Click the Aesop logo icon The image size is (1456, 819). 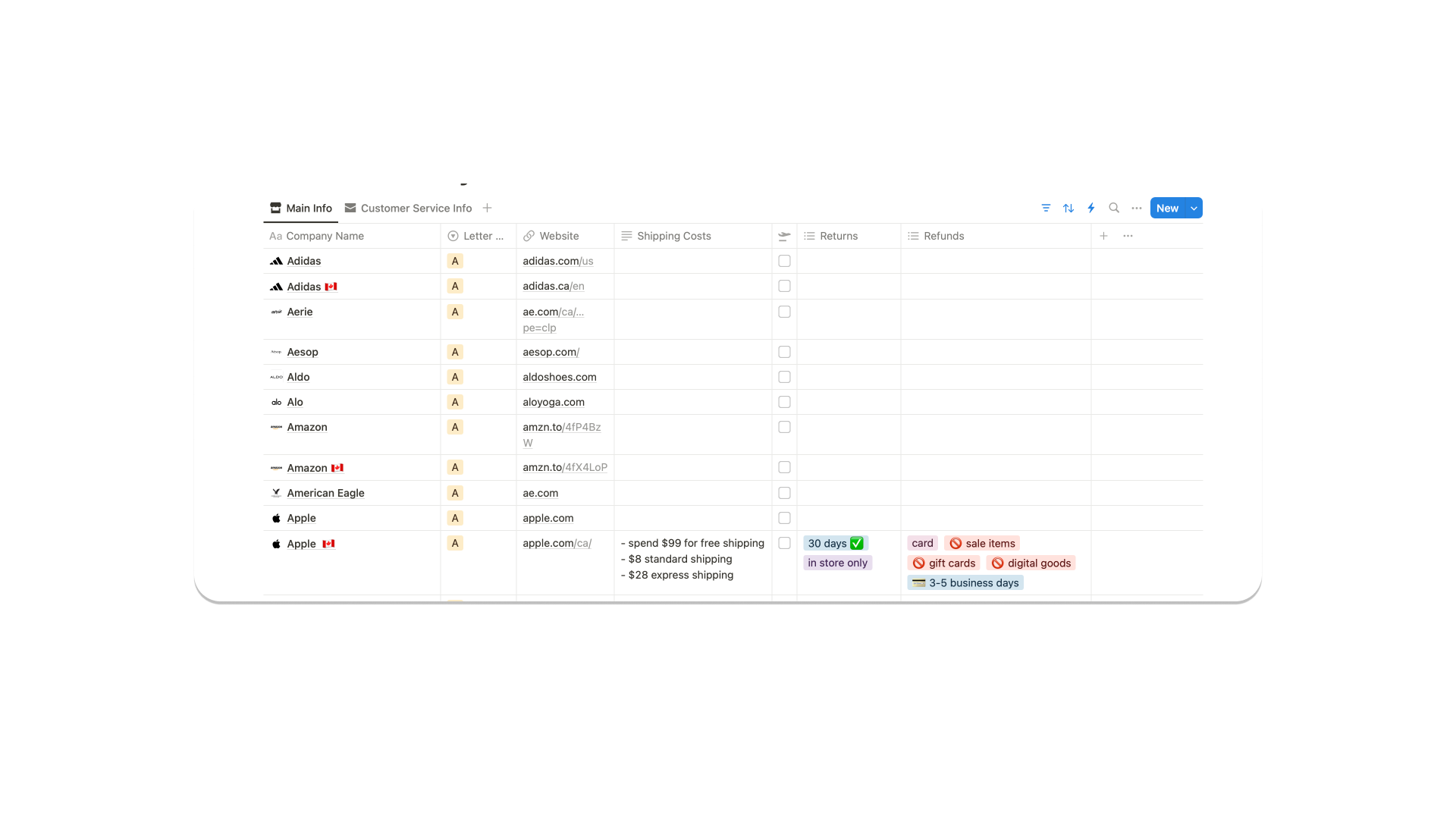tap(276, 352)
